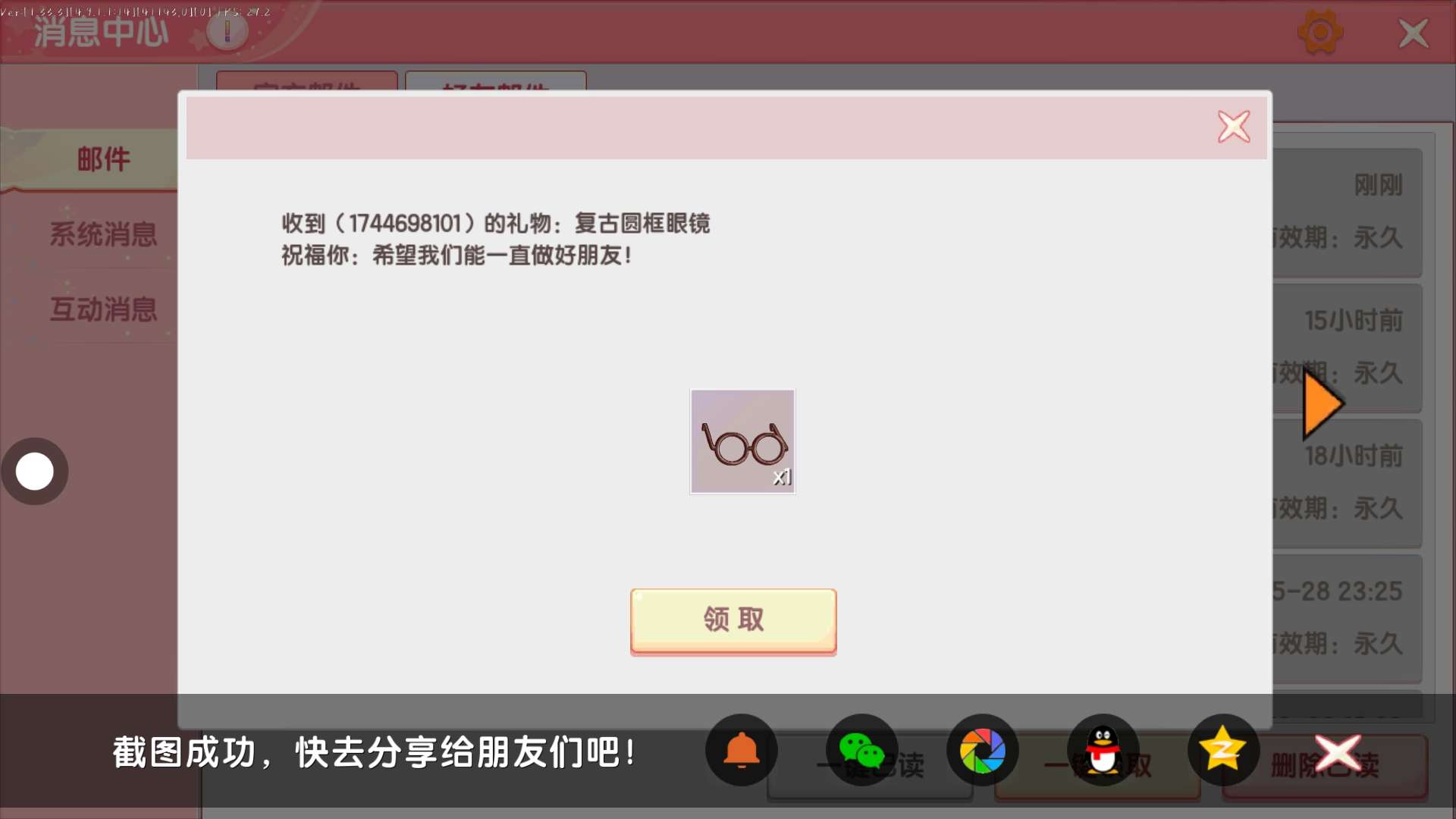Switch to 互动消息 tab
Screen dimensions: 1456x819
pyautogui.click(x=103, y=309)
